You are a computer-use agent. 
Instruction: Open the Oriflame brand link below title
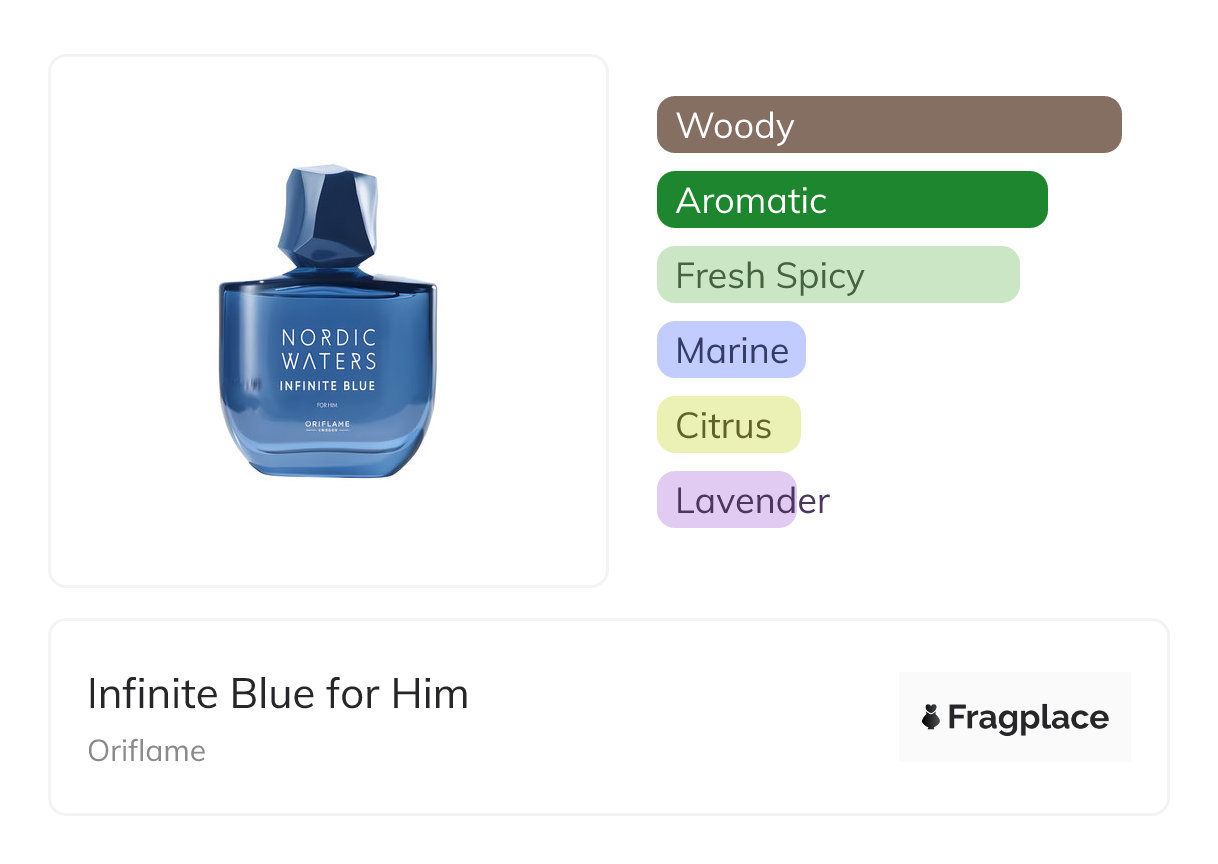(147, 751)
